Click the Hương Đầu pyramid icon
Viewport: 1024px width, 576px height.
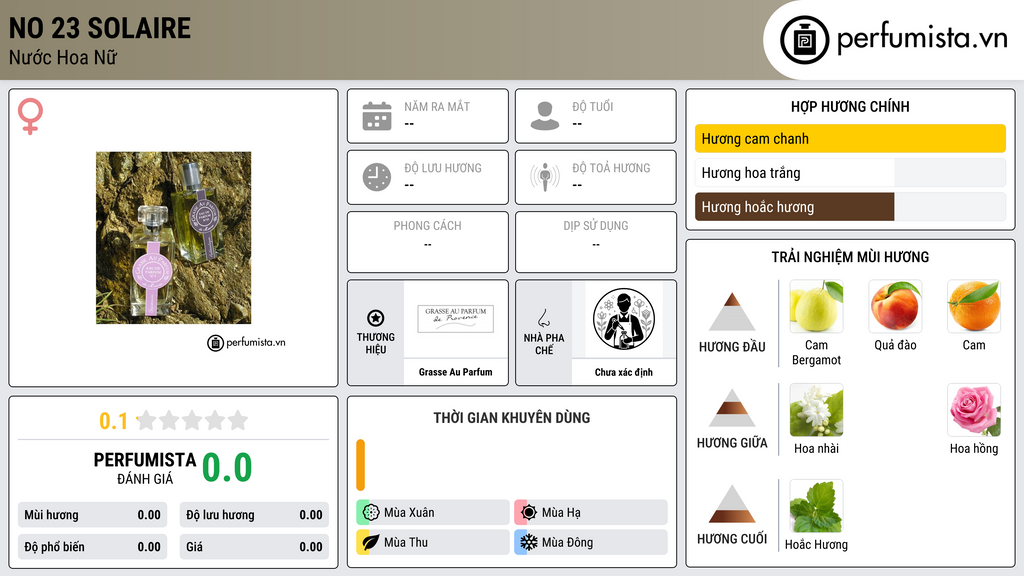[x=732, y=312]
